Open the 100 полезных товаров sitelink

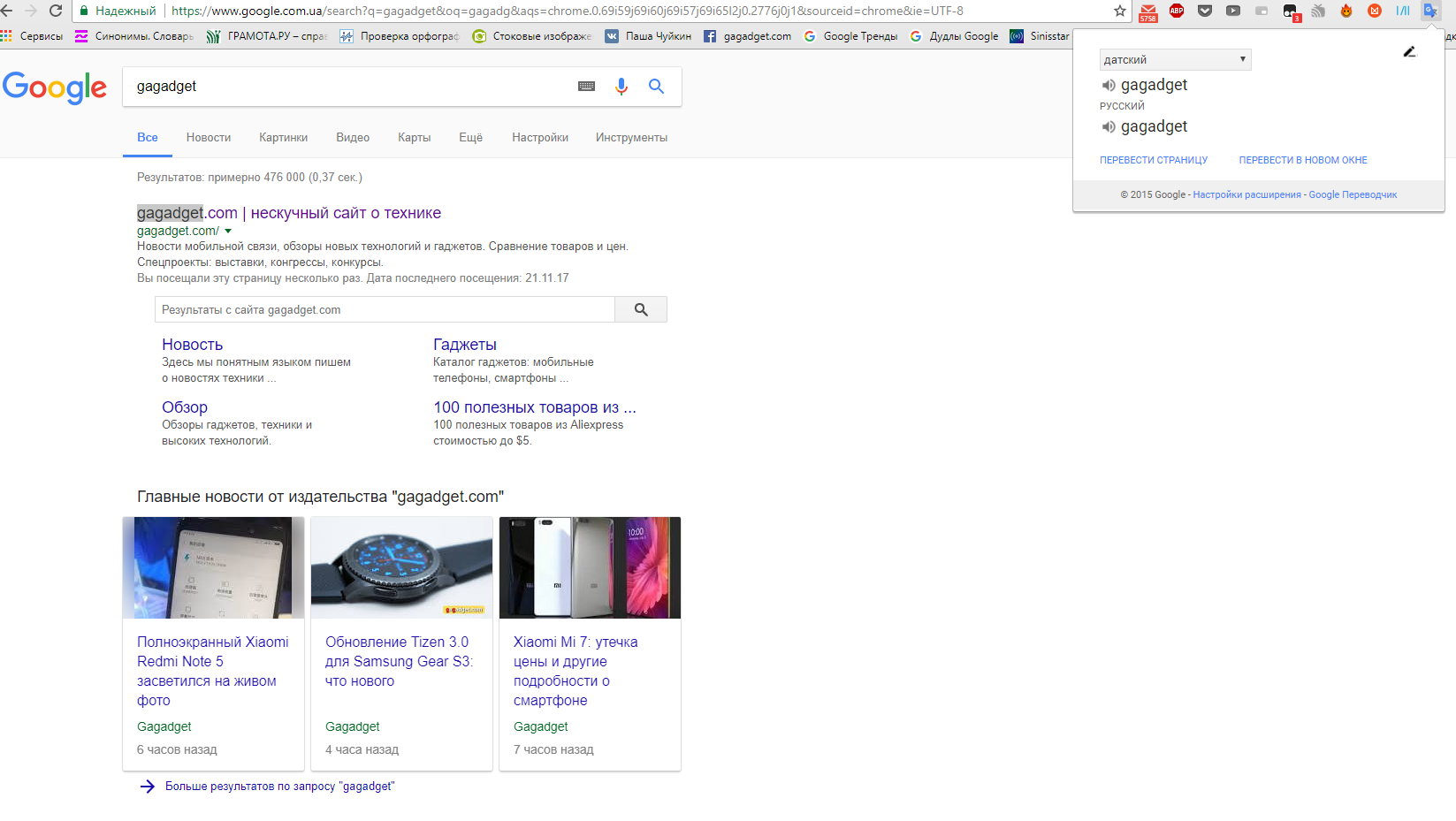(535, 407)
